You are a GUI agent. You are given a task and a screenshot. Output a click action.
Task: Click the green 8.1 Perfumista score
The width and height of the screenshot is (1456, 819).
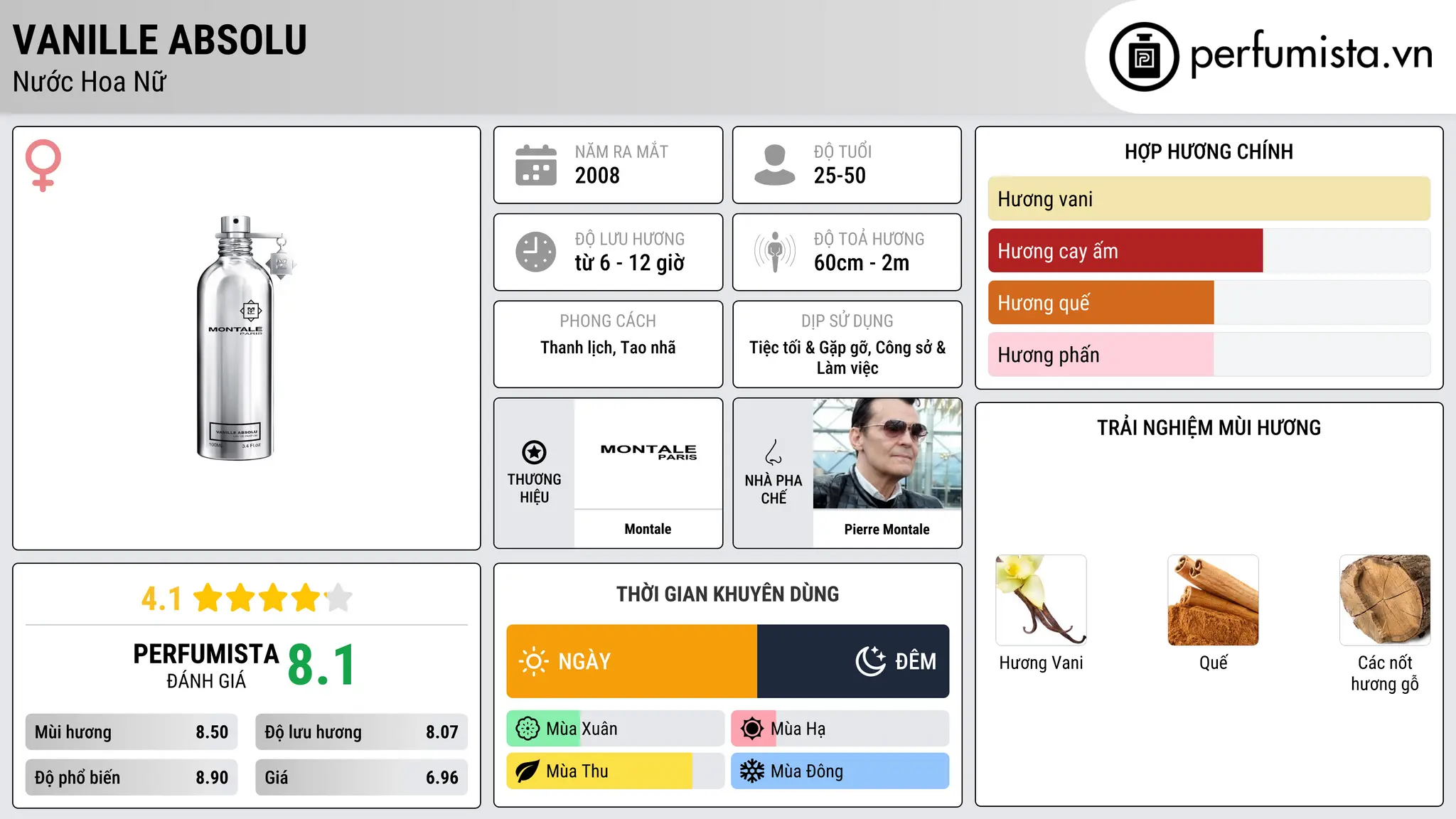322,665
